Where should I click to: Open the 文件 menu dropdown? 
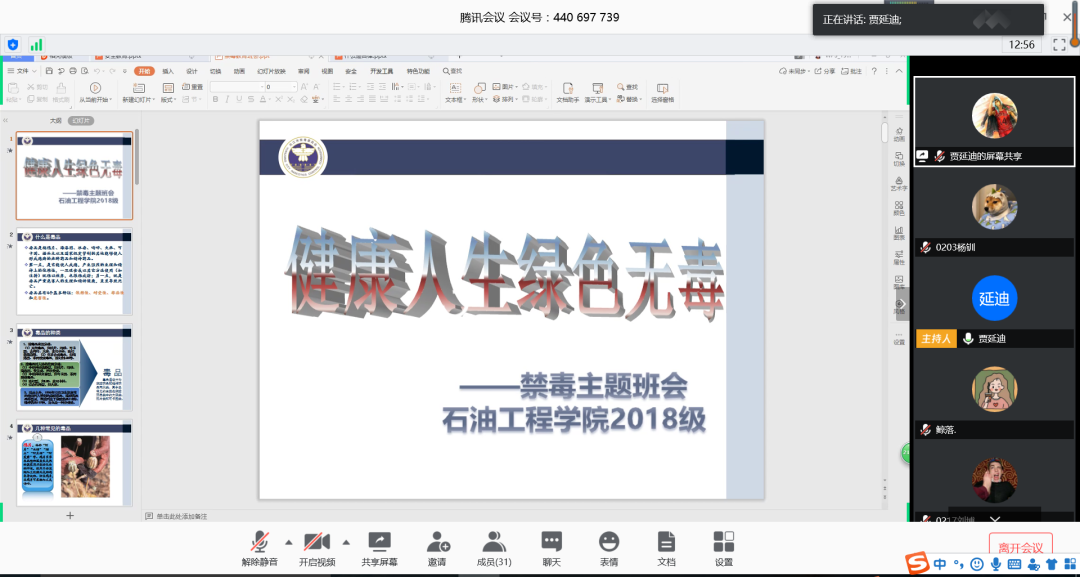point(24,71)
